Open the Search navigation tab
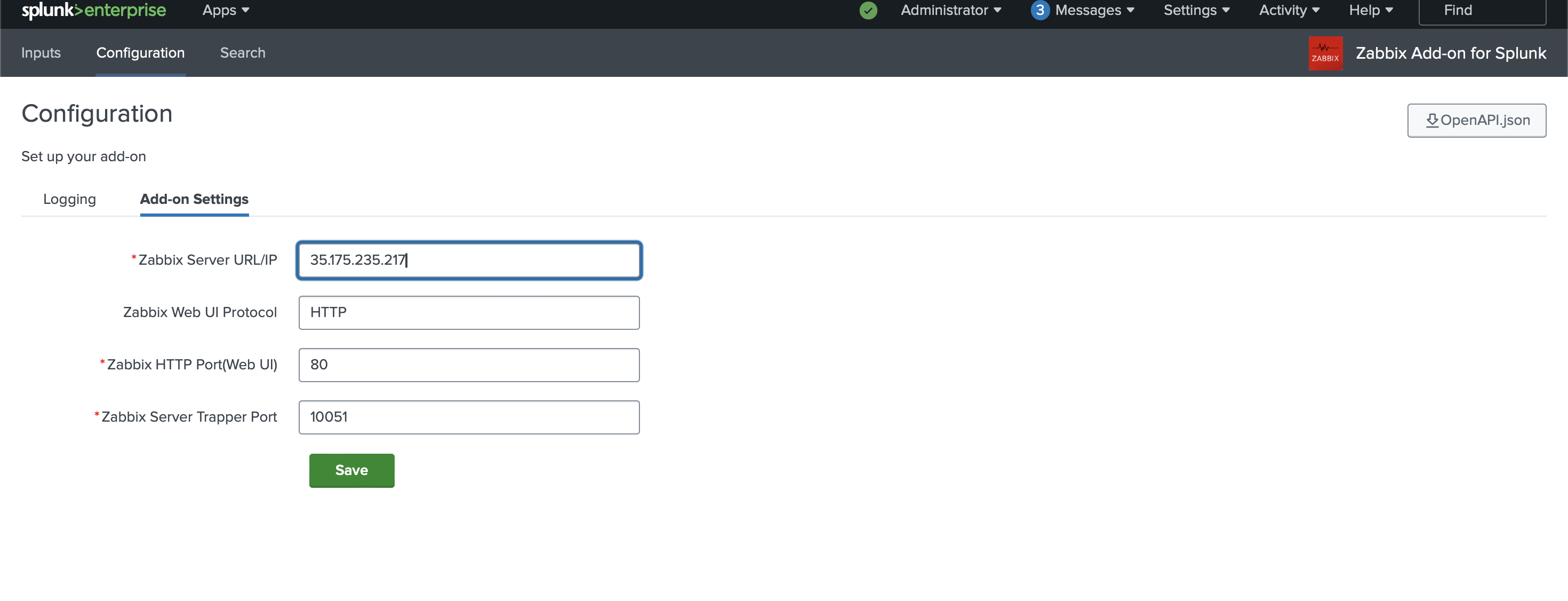This screenshot has width=1568, height=601. click(x=242, y=53)
